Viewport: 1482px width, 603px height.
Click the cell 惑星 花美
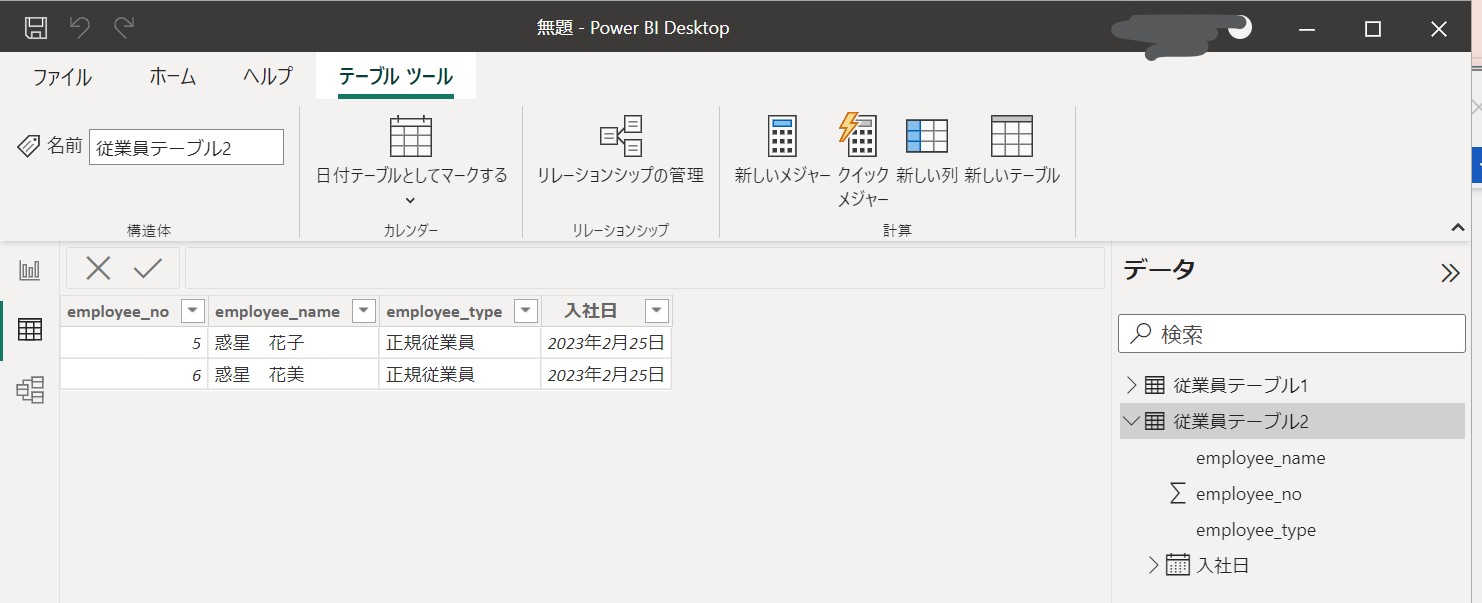(x=293, y=375)
